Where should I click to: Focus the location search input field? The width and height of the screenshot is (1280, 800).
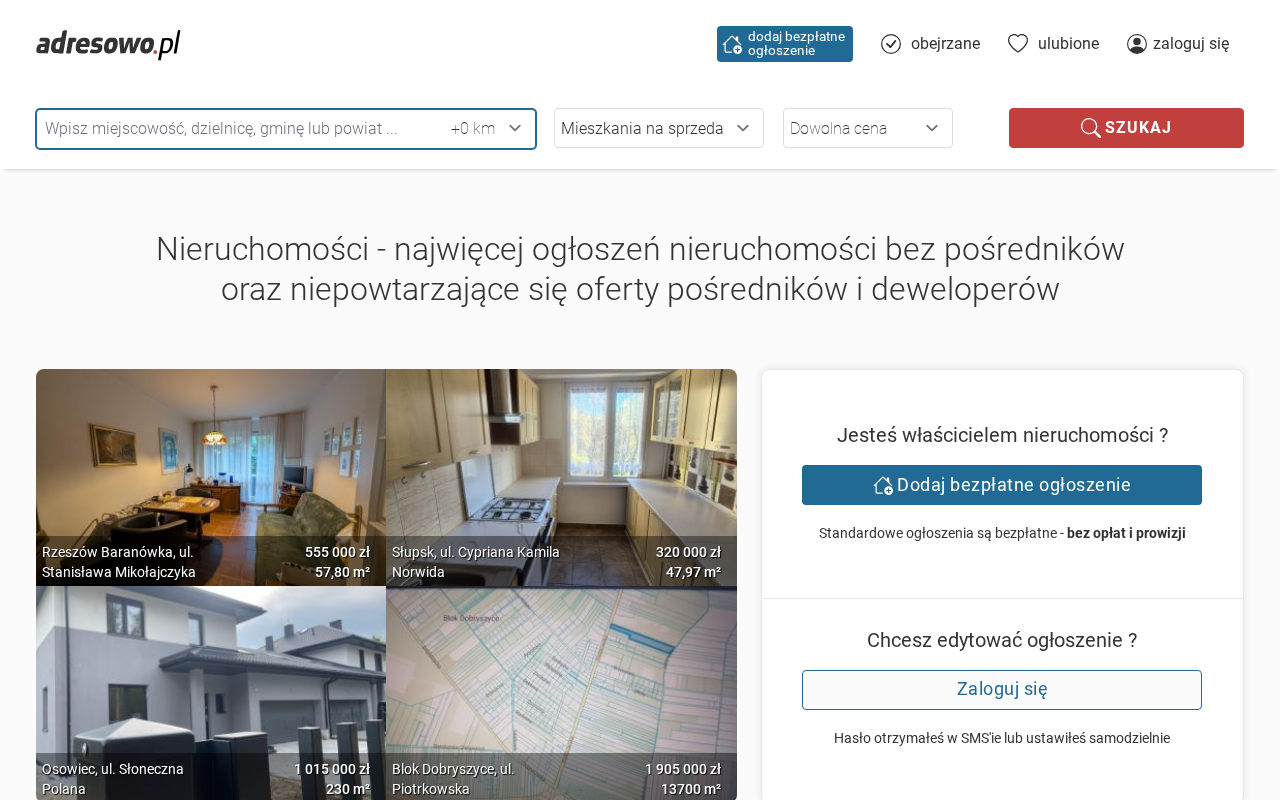(240, 129)
